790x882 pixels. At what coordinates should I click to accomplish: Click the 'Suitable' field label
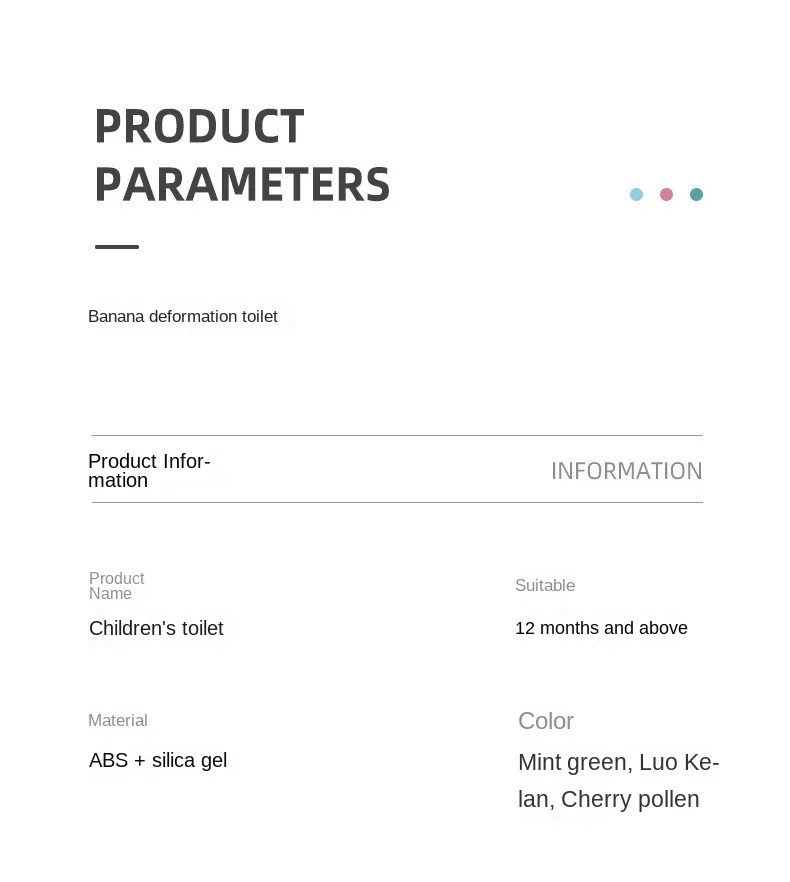pos(545,586)
